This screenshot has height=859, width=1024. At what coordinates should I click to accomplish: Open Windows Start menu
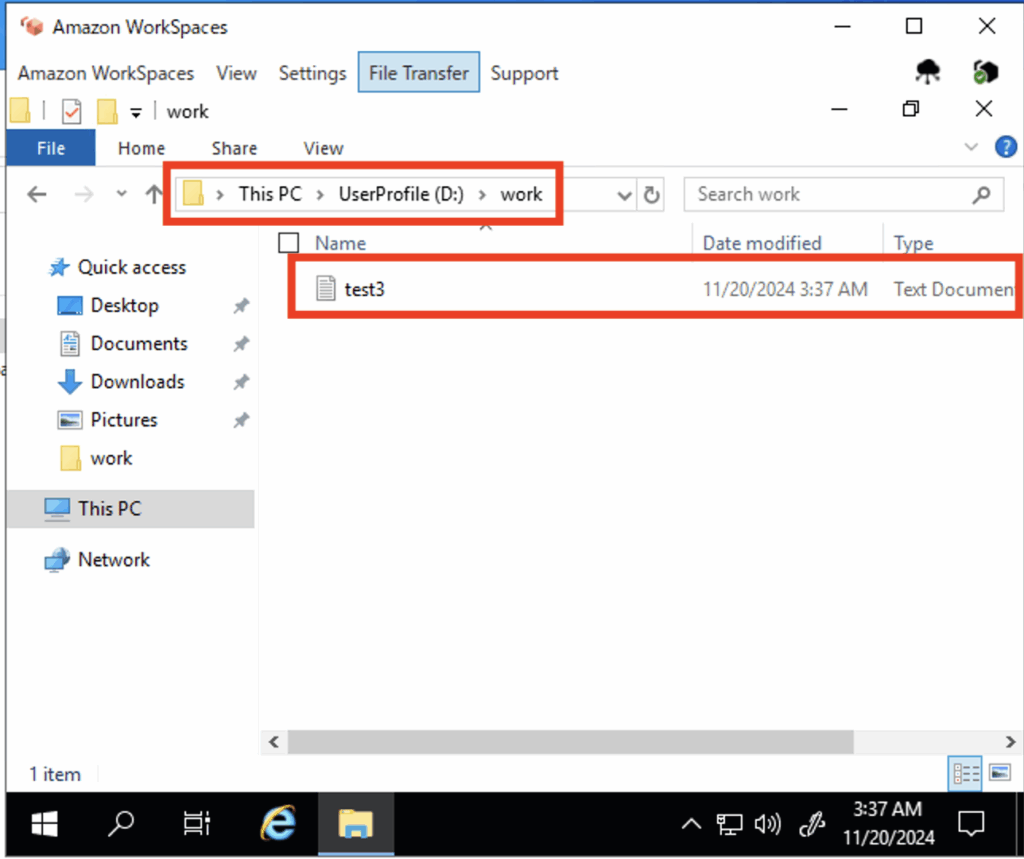[44, 824]
